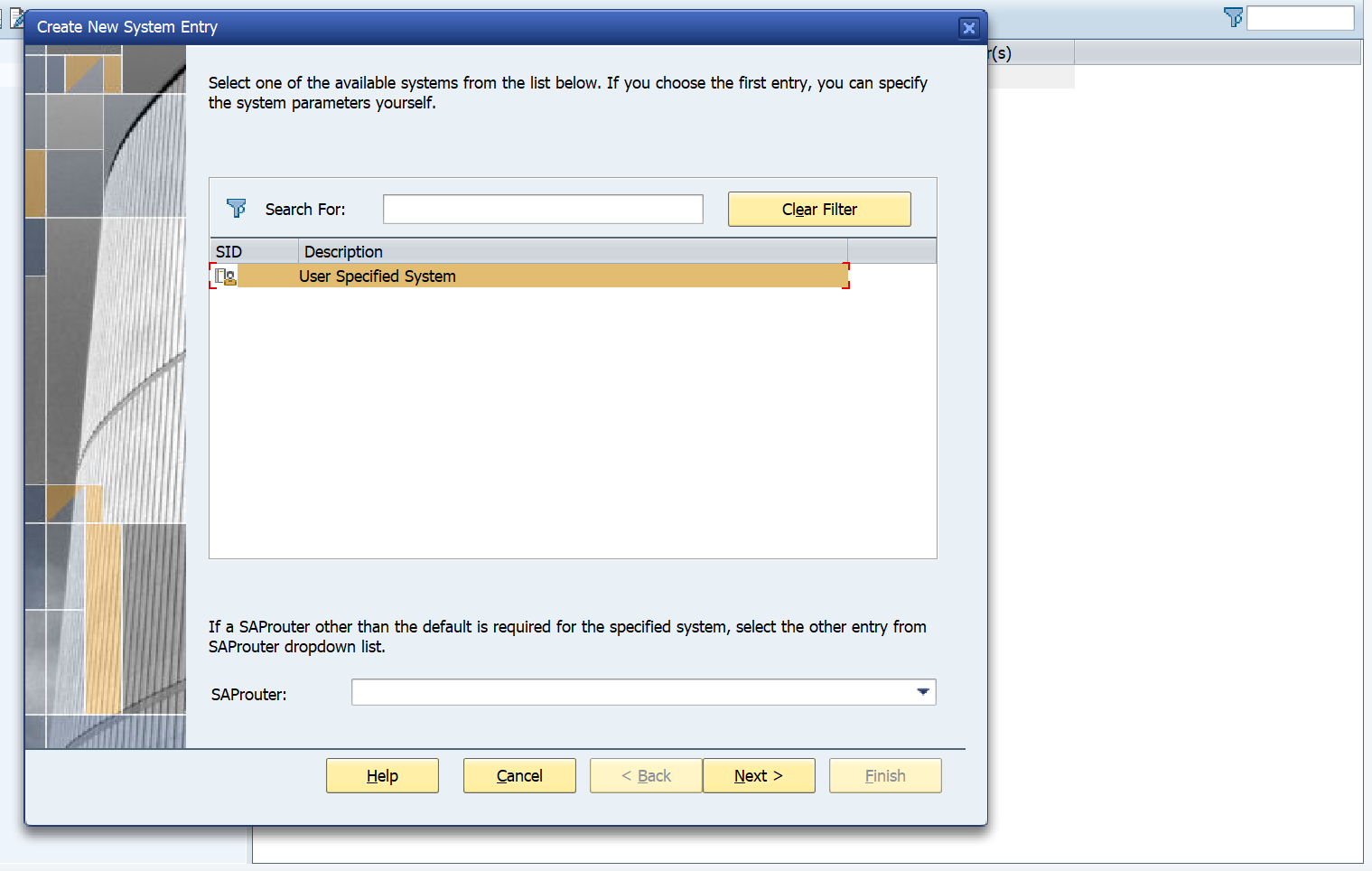Click inside the SAProuter combo box field
This screenshot has width=1372, height=871.
pos(632,692)
